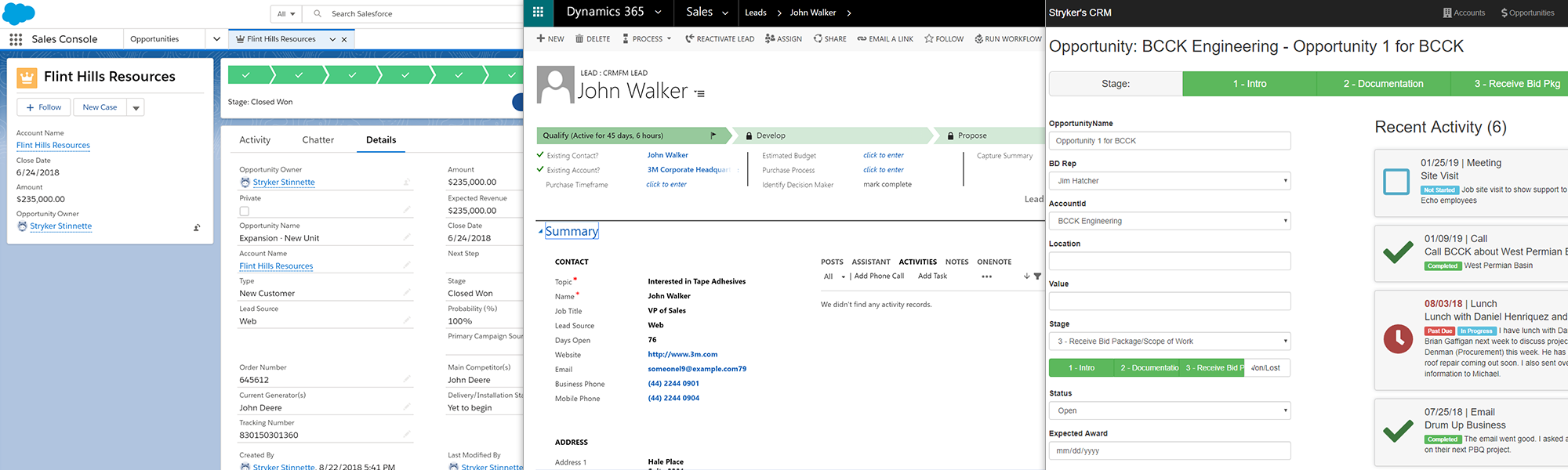Click EMAIL A LINK in Dynamics toolbar
This screenshot has height=470, width=1568.
click(x=885, y=38)
